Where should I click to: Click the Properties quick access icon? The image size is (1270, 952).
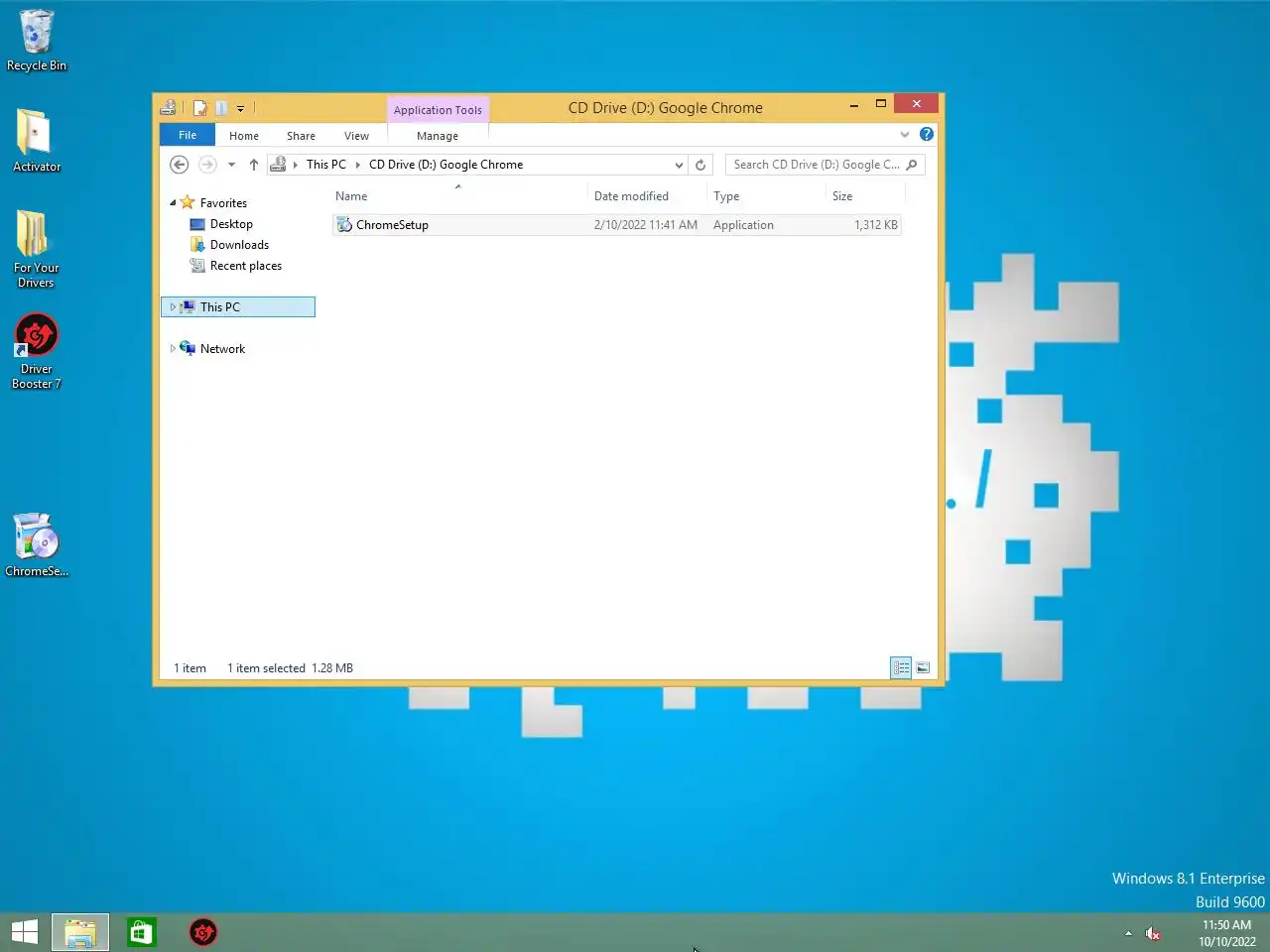click(199, 108)
